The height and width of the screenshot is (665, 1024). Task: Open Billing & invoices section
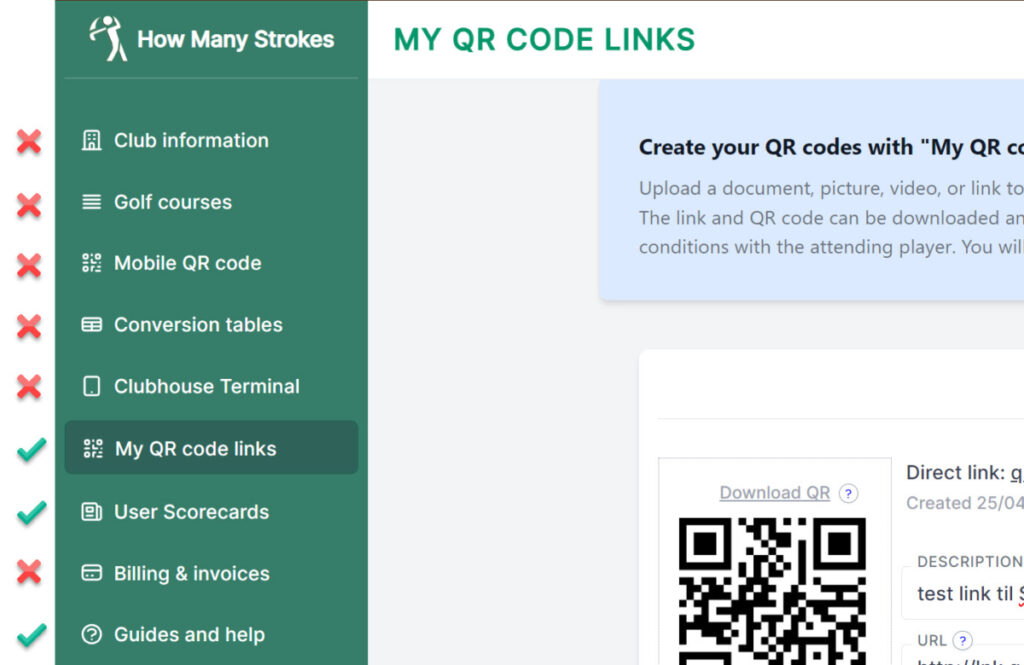[211, 573]
